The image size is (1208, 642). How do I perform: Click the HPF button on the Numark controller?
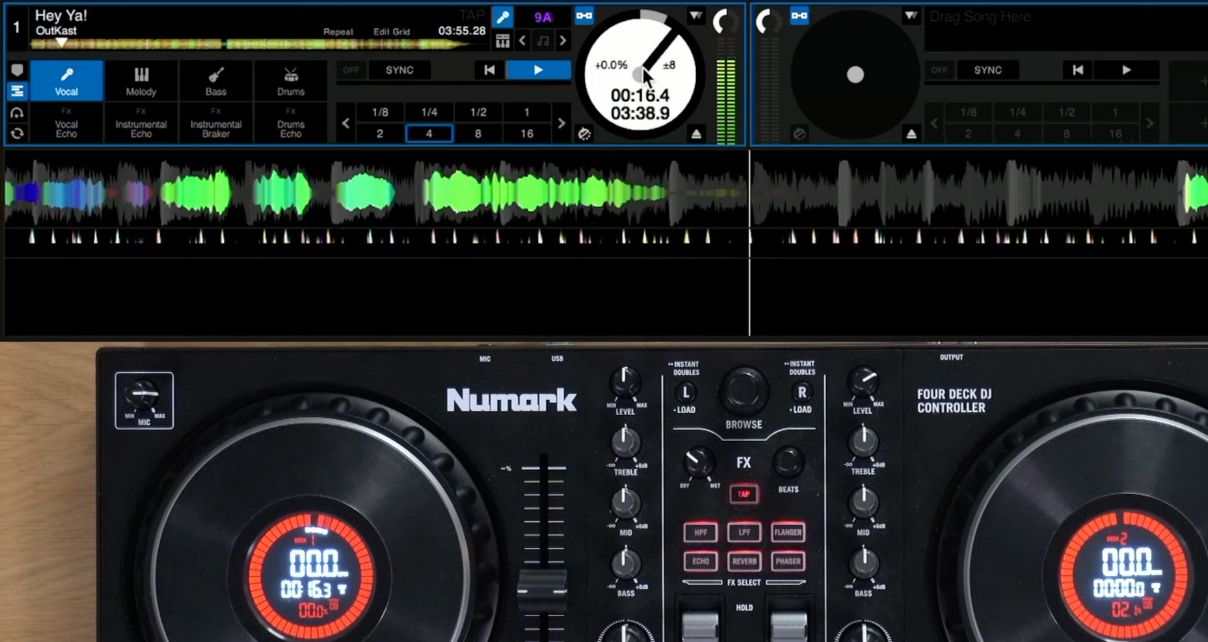point(701,533)
